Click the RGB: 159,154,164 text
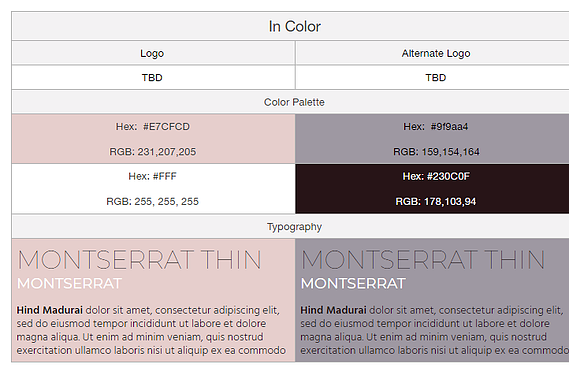 pos(436,152)
